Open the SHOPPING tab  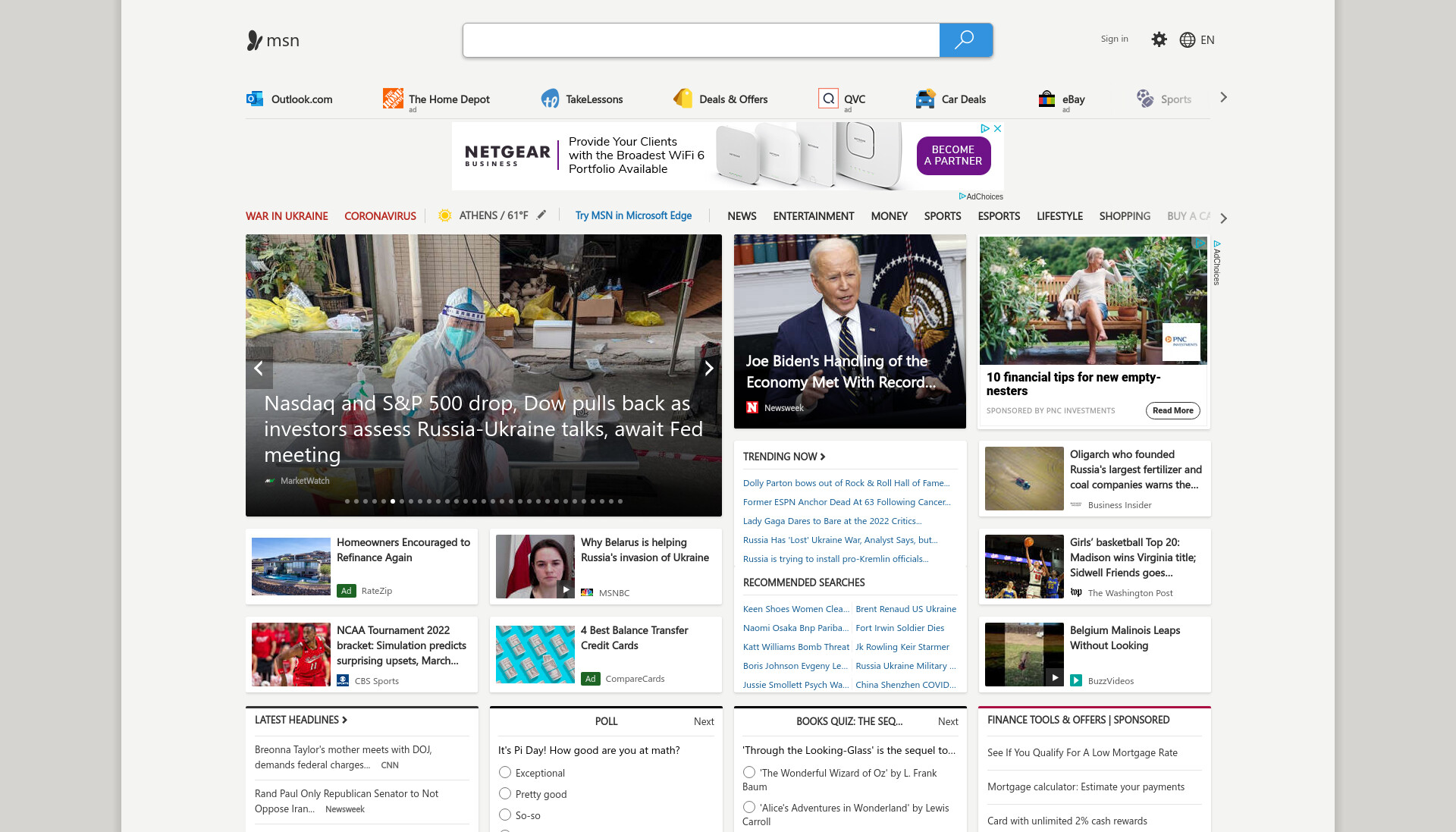pos(1125,216)
